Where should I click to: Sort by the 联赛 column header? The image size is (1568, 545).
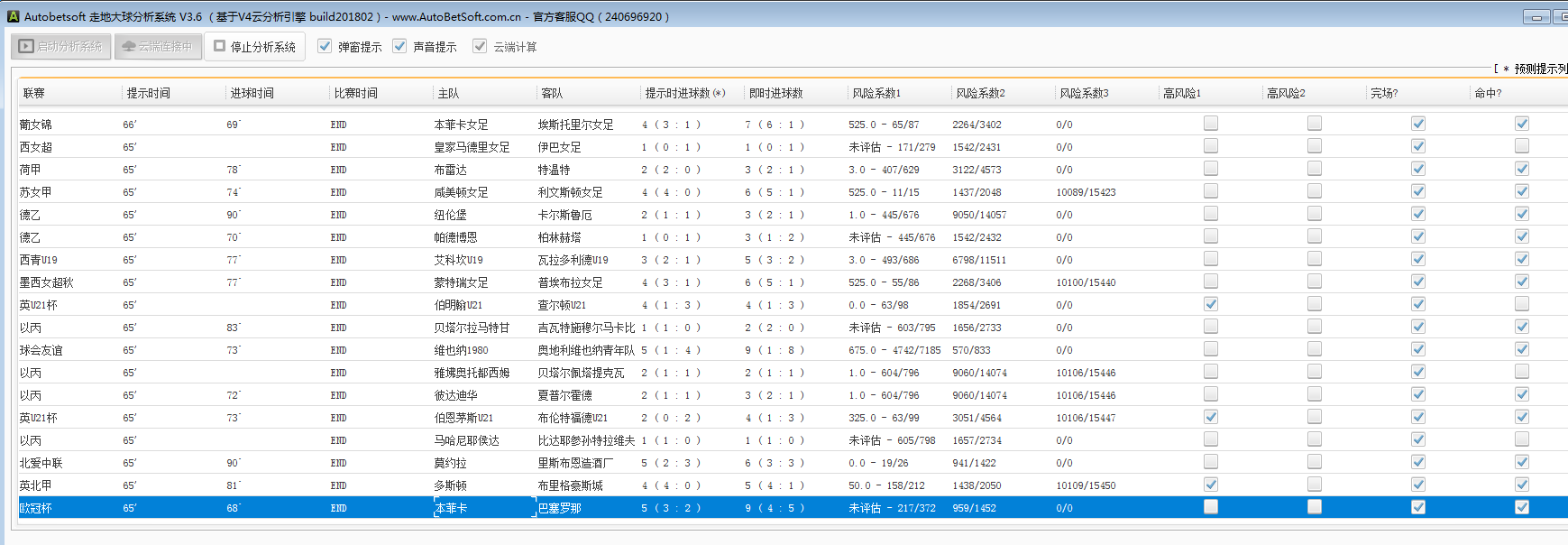(34, 93)
